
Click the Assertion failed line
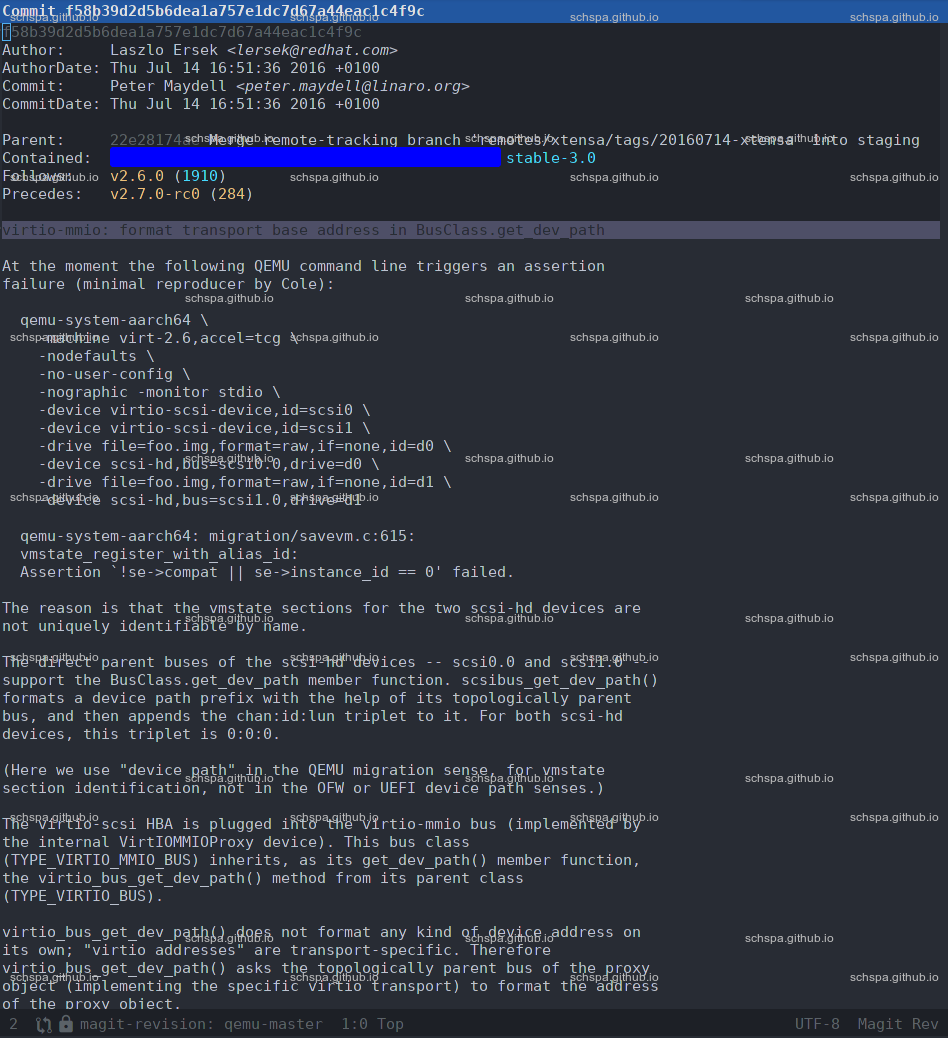tap(267, 572)
